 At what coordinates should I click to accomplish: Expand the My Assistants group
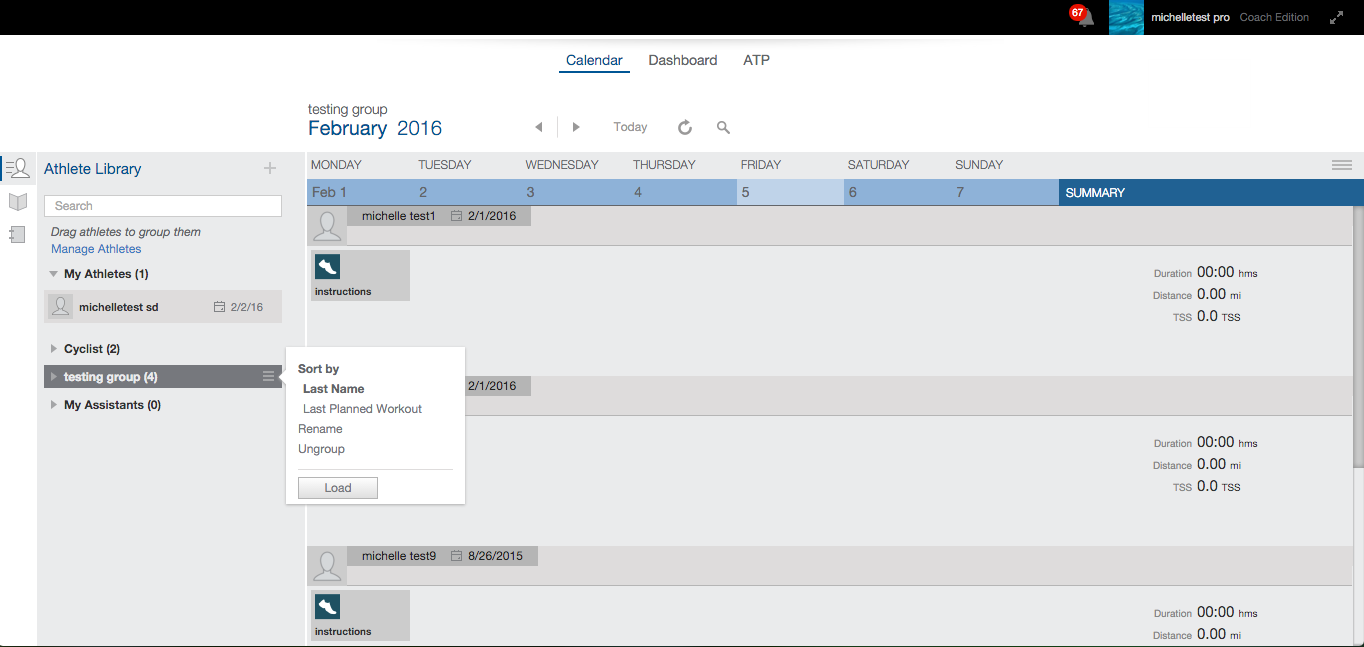click(x=54, y=405)
